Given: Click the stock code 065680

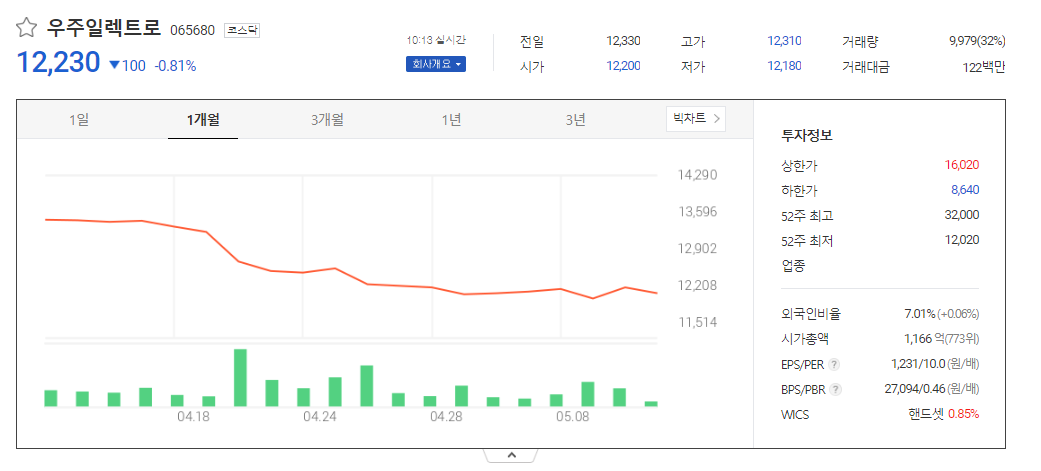Looking at the screenshot, I should 193,31.
